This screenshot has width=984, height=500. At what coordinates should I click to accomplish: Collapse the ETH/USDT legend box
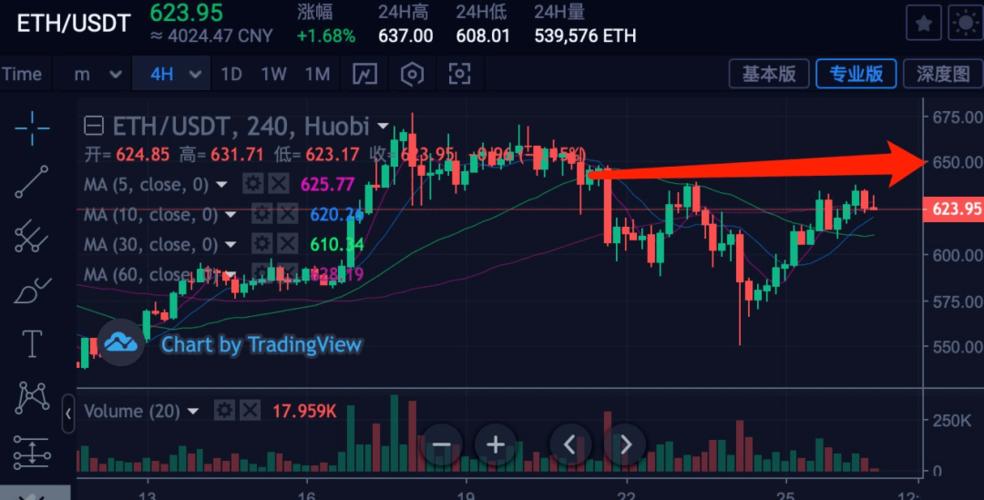[x=93, y=126]
